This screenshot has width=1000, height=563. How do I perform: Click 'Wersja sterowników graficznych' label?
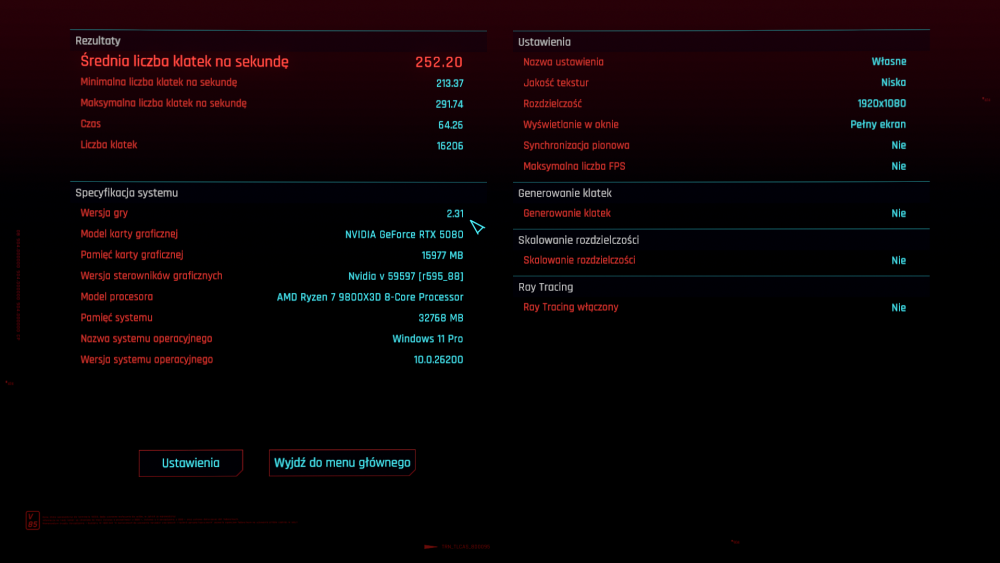tap(151, 276)
